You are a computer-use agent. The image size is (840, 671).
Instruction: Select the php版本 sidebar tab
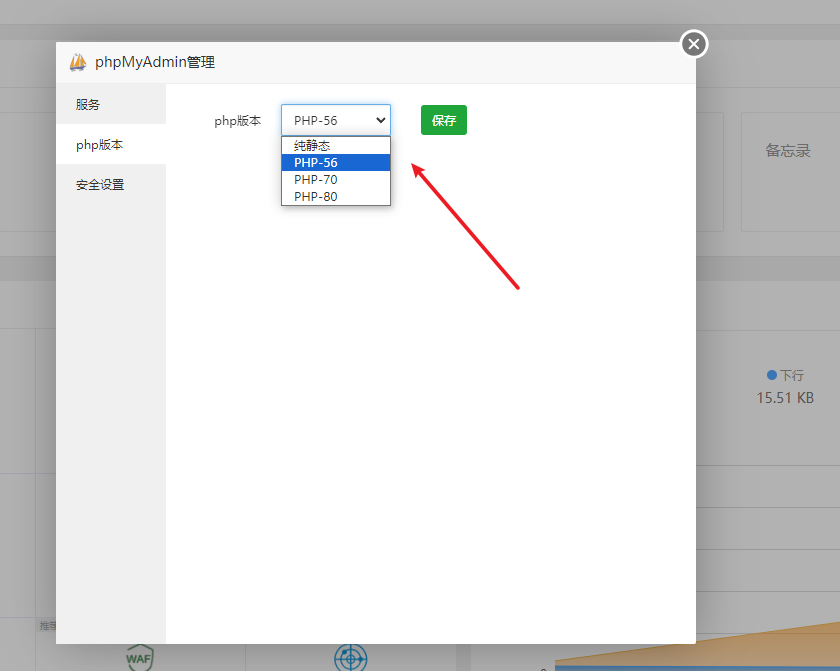[111, 145]
